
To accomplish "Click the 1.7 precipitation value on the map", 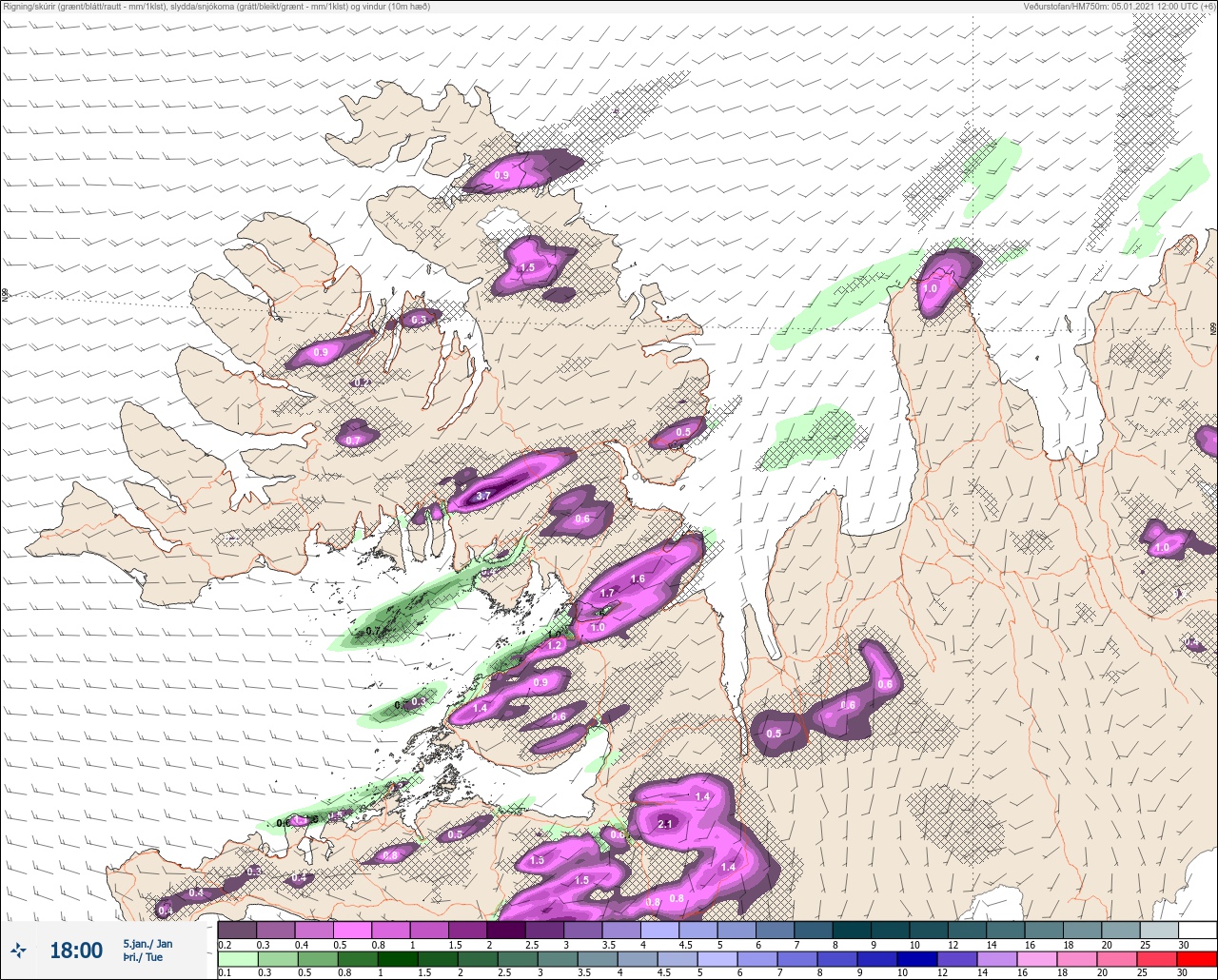I will 608,593.
